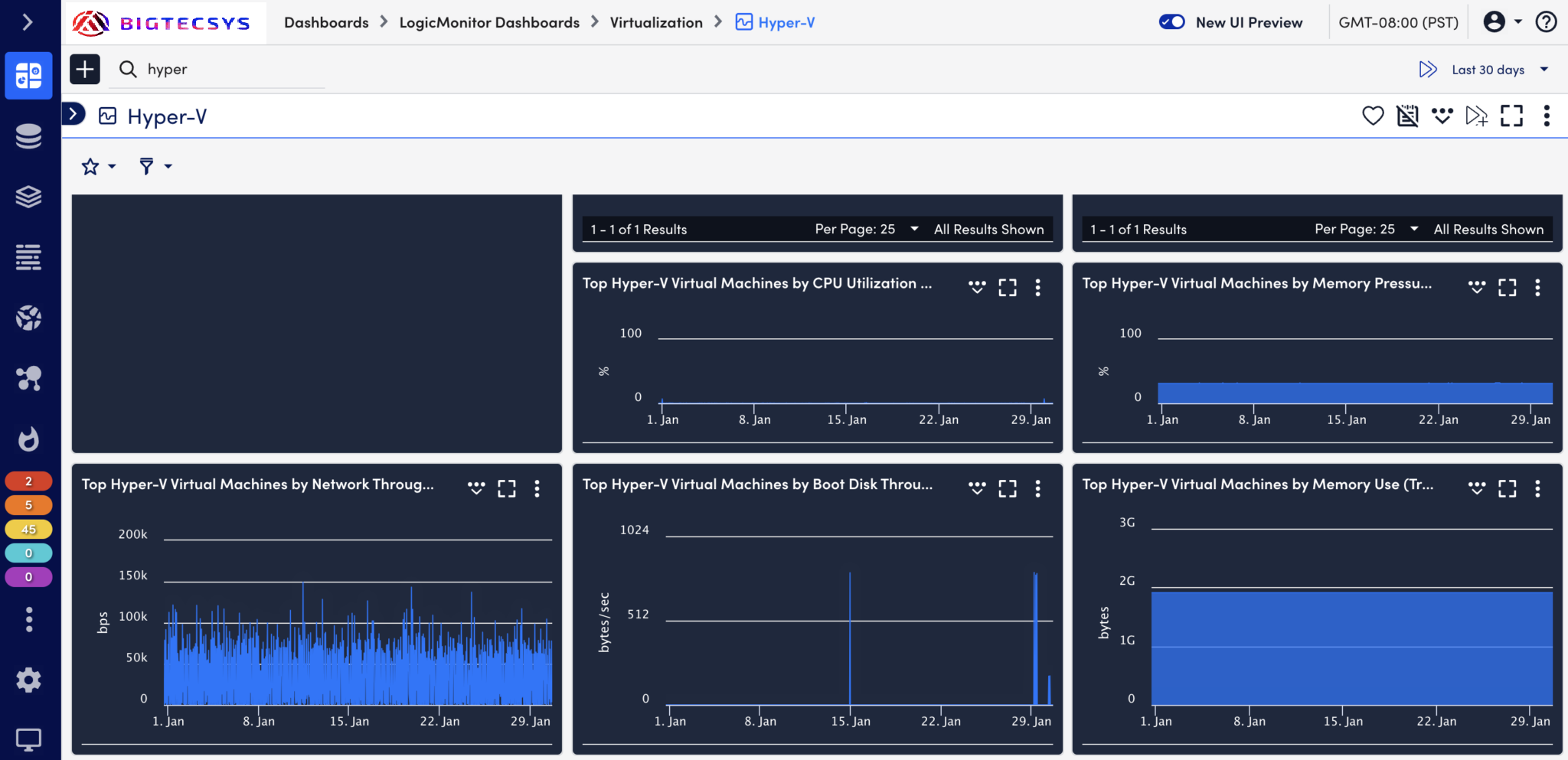Open the Mappings topology sidebar icon
Viewport: 1568px width, 760px height.
click(x=28, y=378)
